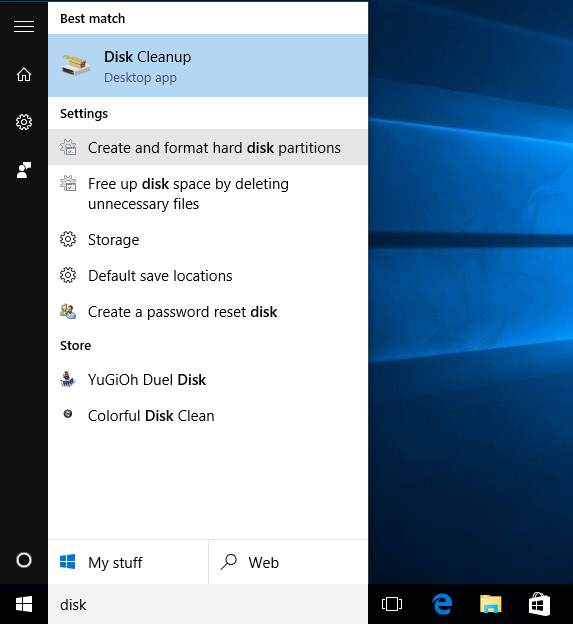Select Free up disk space by deleting files
This screenshot has width=573, height=624.
tap(208, 194)
